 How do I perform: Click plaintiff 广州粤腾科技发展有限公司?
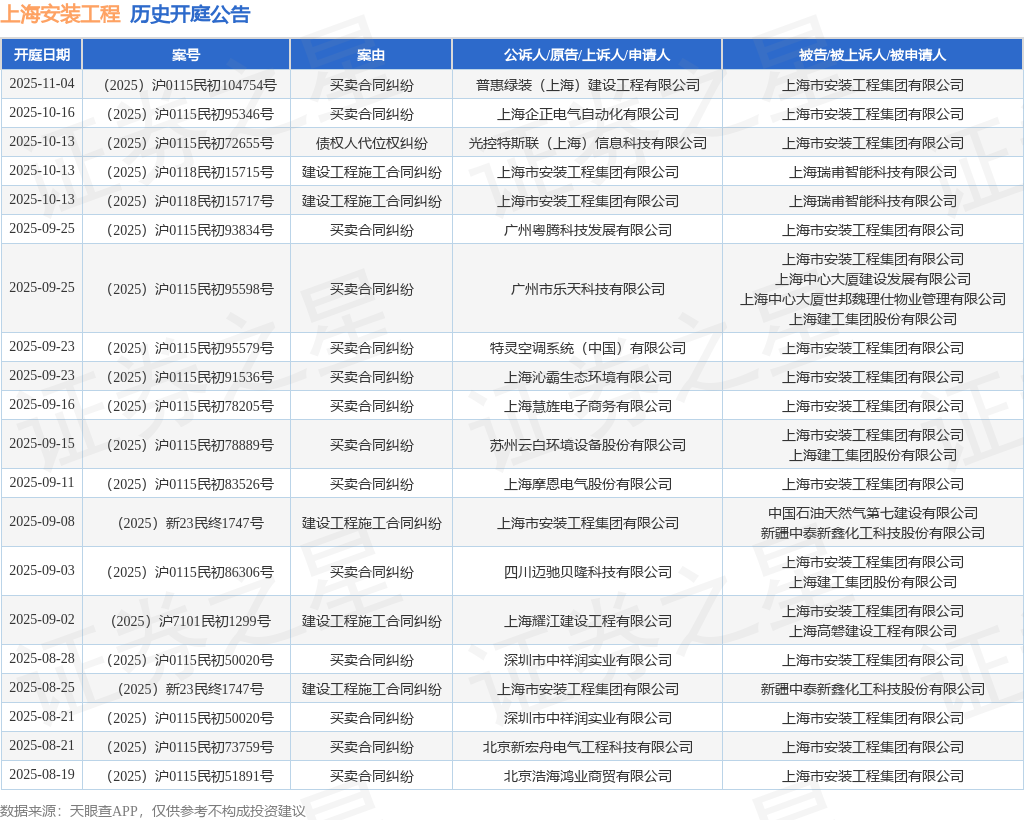click(588, 230)
